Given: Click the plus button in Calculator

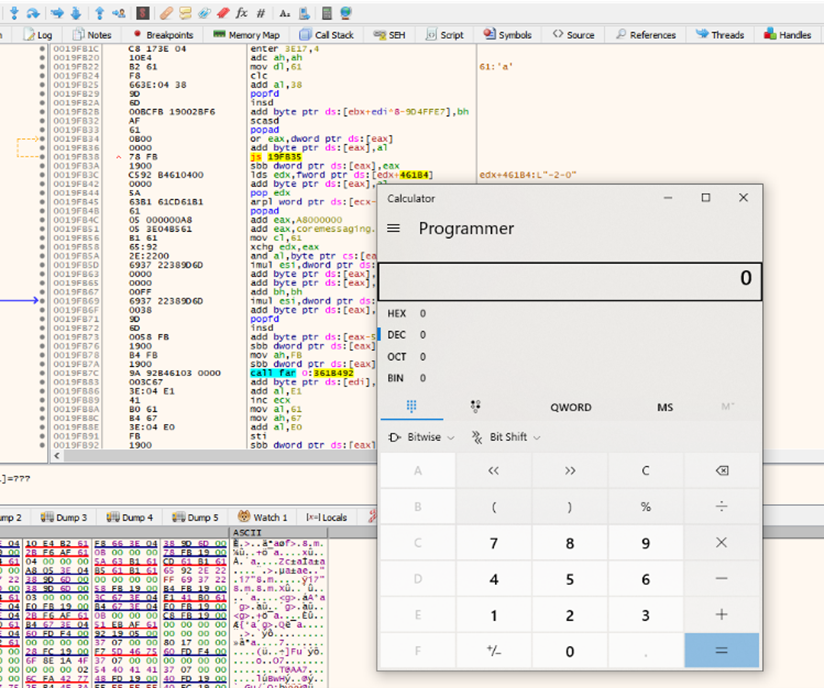Looking at the screenshot, I should (722, 615).
